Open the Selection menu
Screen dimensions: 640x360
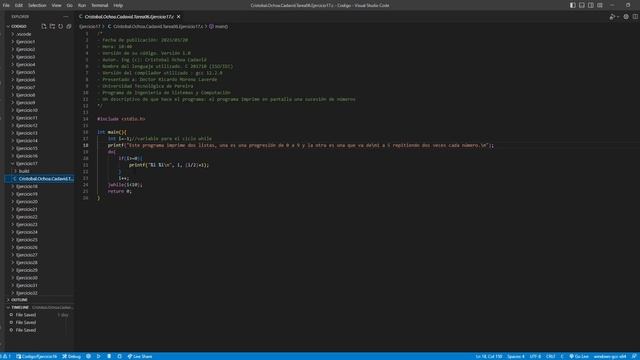[x=37, y=5]
